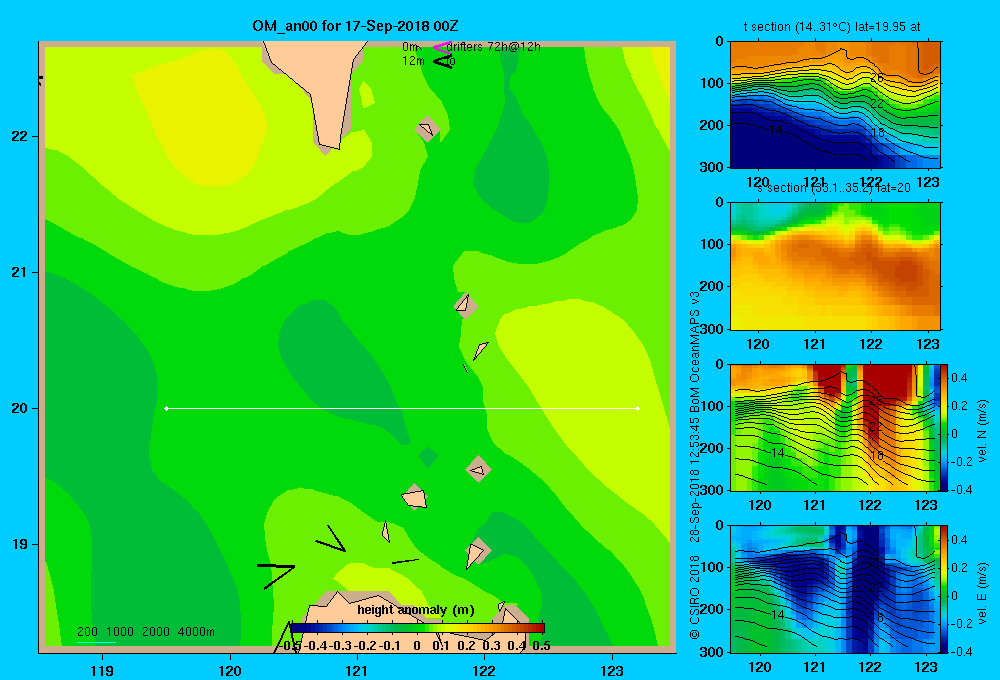Click the '0.4' top tick of the vel. N colorbar

pyautogui.click(x=959, y=378)
